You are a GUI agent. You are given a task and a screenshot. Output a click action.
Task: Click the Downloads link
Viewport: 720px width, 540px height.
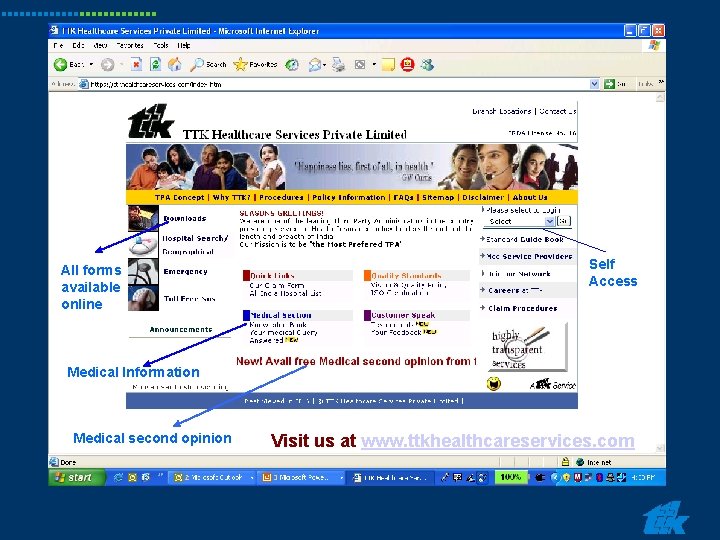pos(185,219)
